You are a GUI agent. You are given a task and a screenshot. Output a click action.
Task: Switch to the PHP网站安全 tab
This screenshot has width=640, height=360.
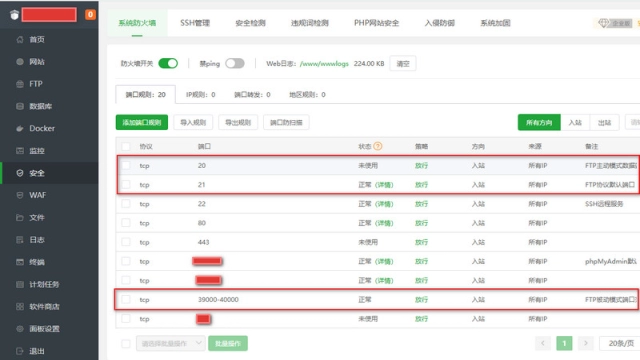pos(376,23)
